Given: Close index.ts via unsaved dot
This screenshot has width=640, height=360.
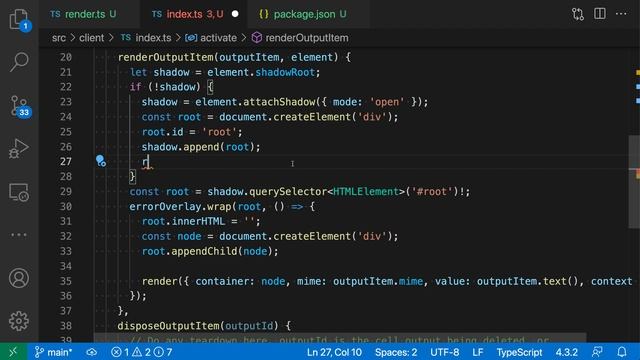Looking at the screenshot, I should click(235, 14).
